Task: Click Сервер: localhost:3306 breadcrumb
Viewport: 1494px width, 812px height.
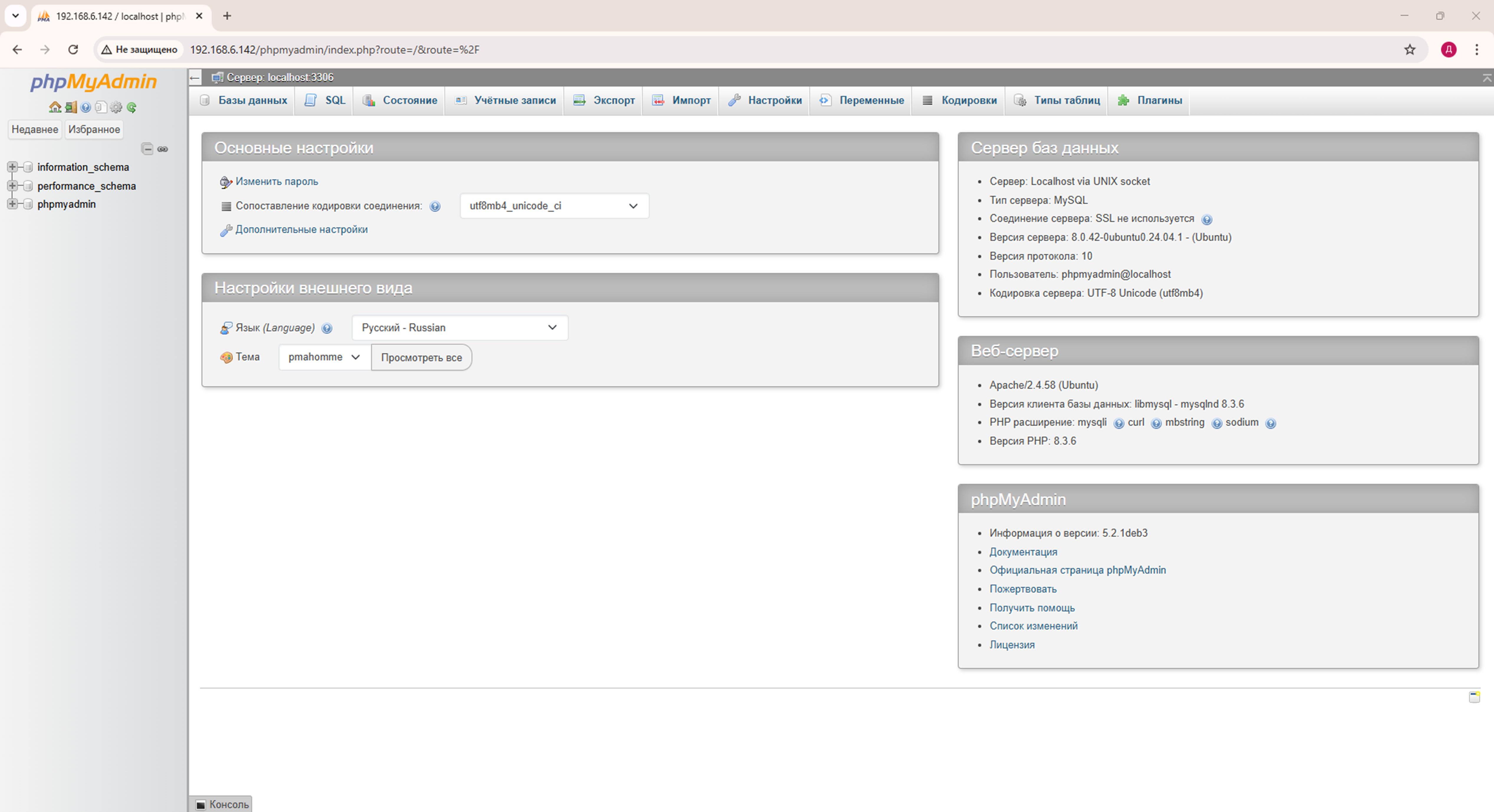Action: tap(279, 77)
